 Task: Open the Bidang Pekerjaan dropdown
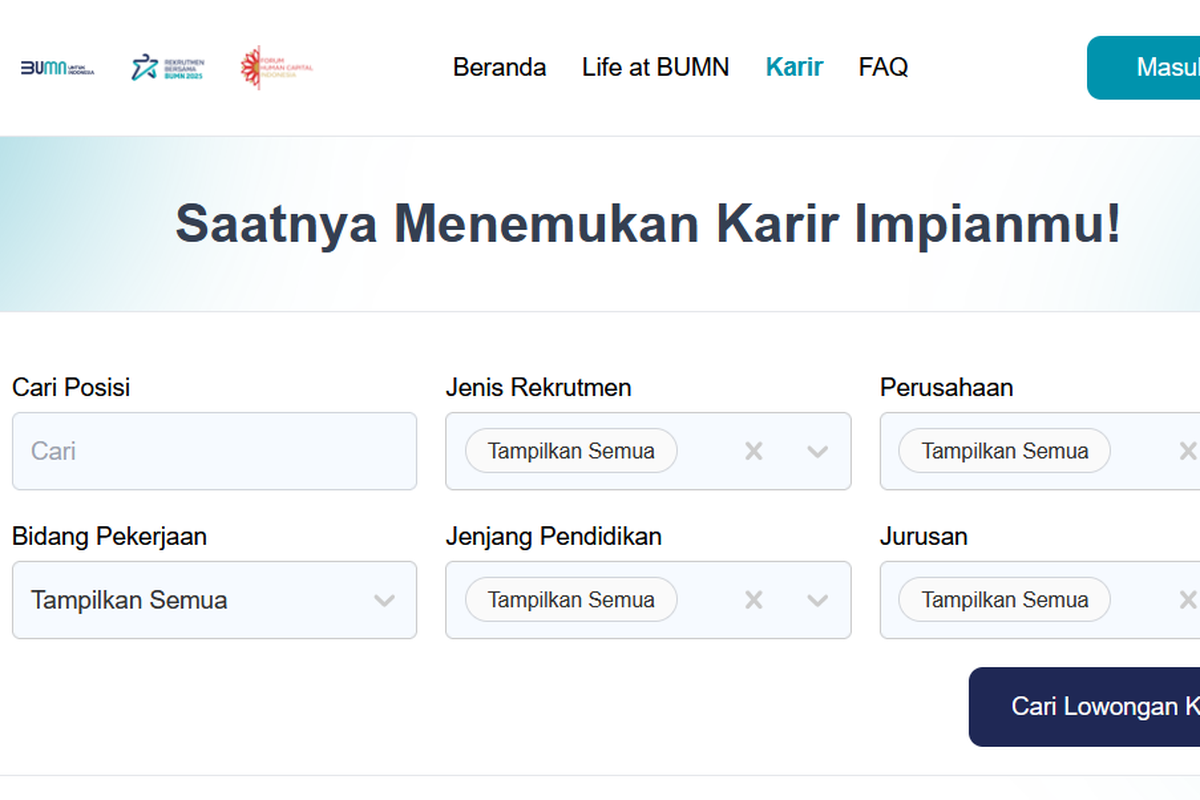(x=214, y=600)
